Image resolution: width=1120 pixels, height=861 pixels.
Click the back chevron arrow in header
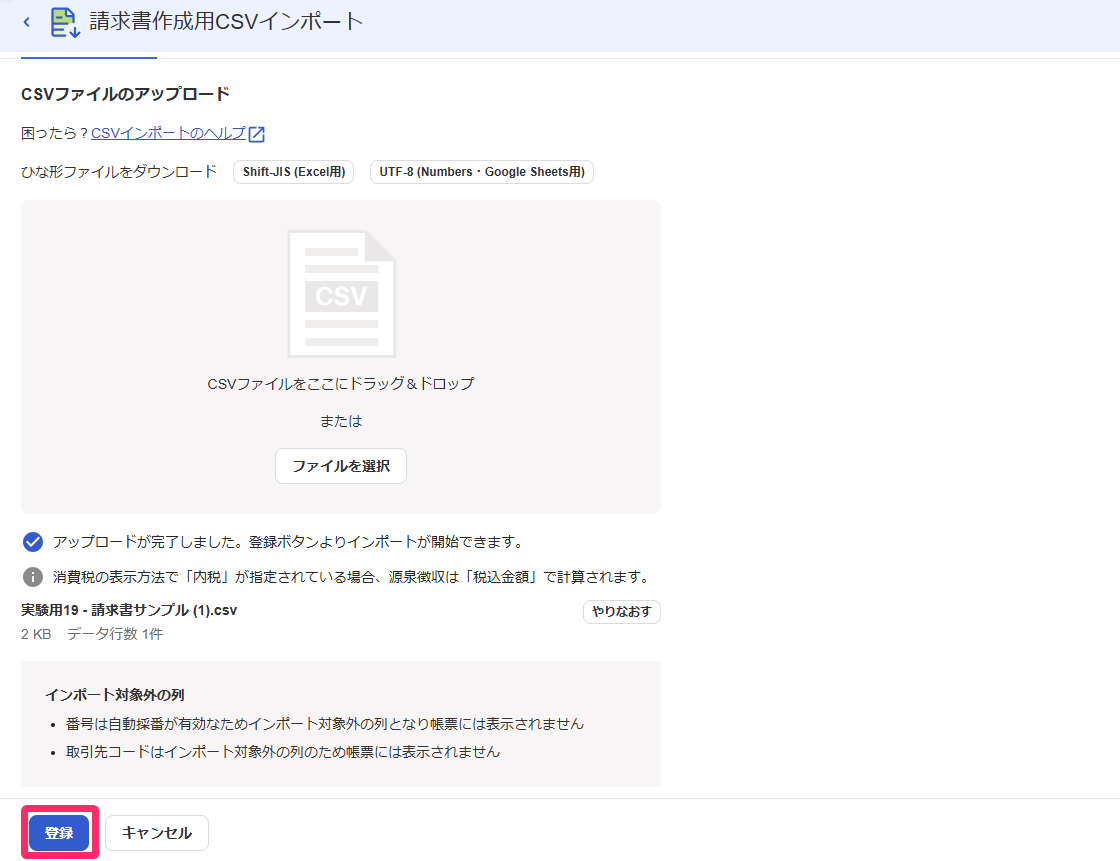[x=26, y=22]
